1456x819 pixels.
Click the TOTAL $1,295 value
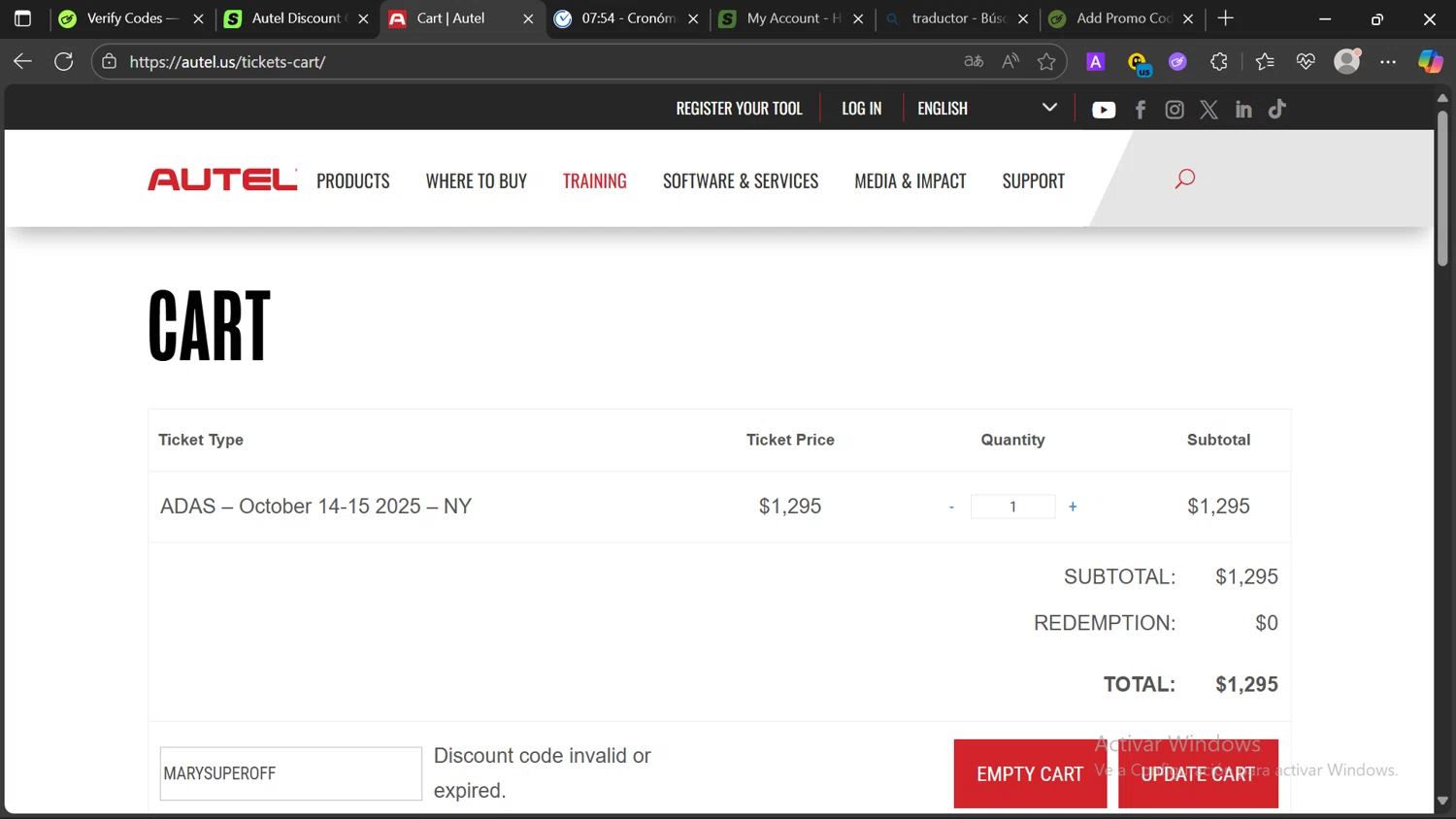(1246, 684)
